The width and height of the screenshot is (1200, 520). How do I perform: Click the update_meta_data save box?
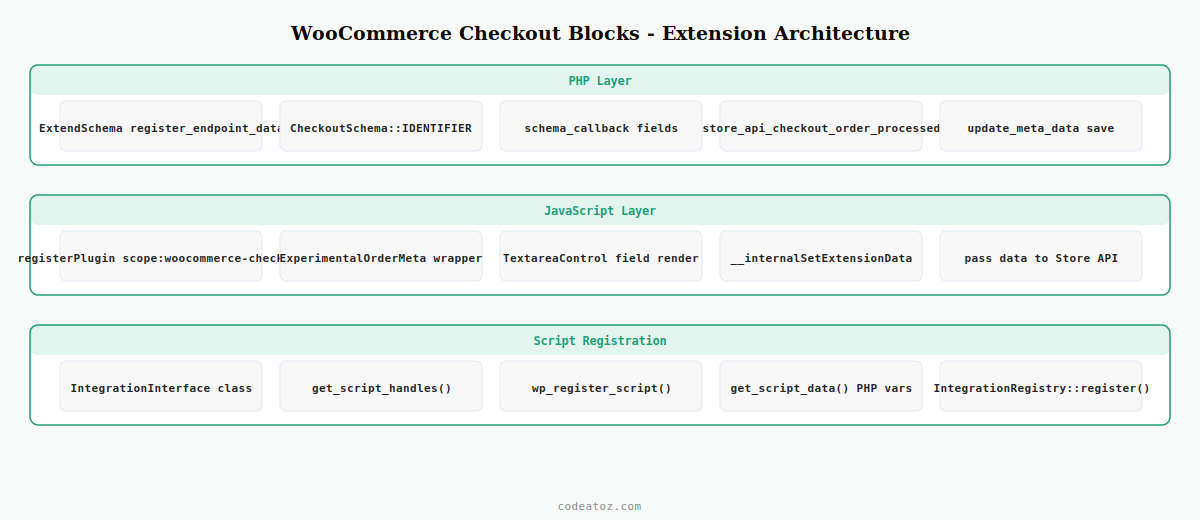click(x=1041, y=126)
